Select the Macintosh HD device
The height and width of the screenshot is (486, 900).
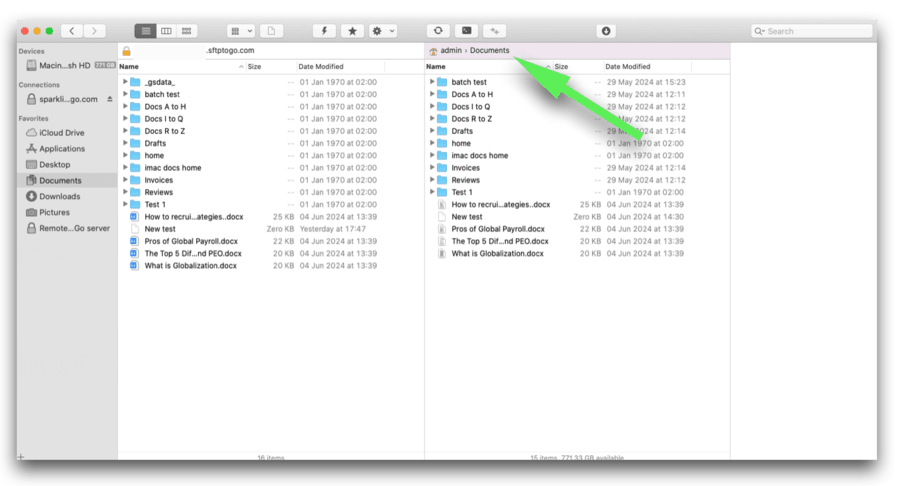tap(65, 65)
